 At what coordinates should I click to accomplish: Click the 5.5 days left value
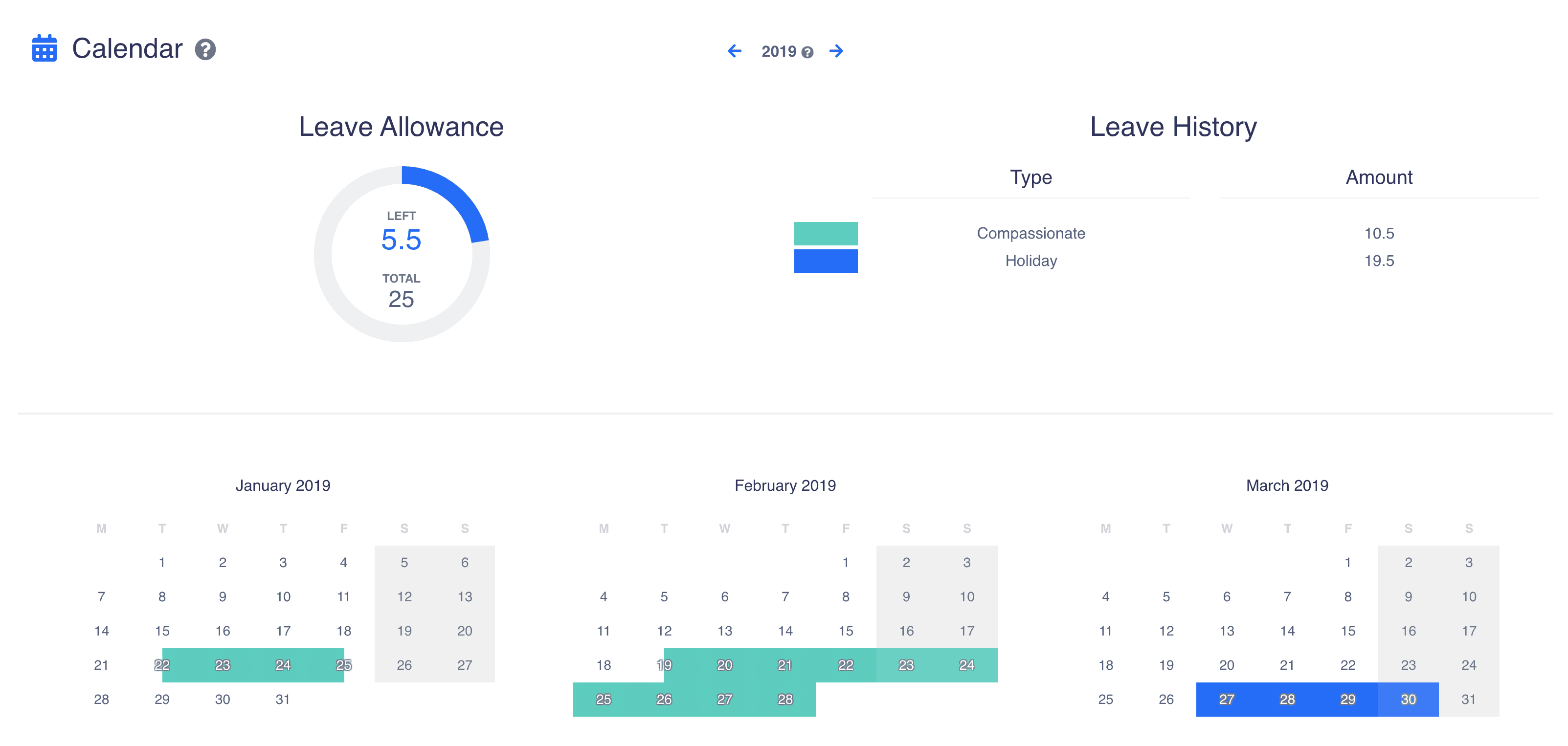401,240
